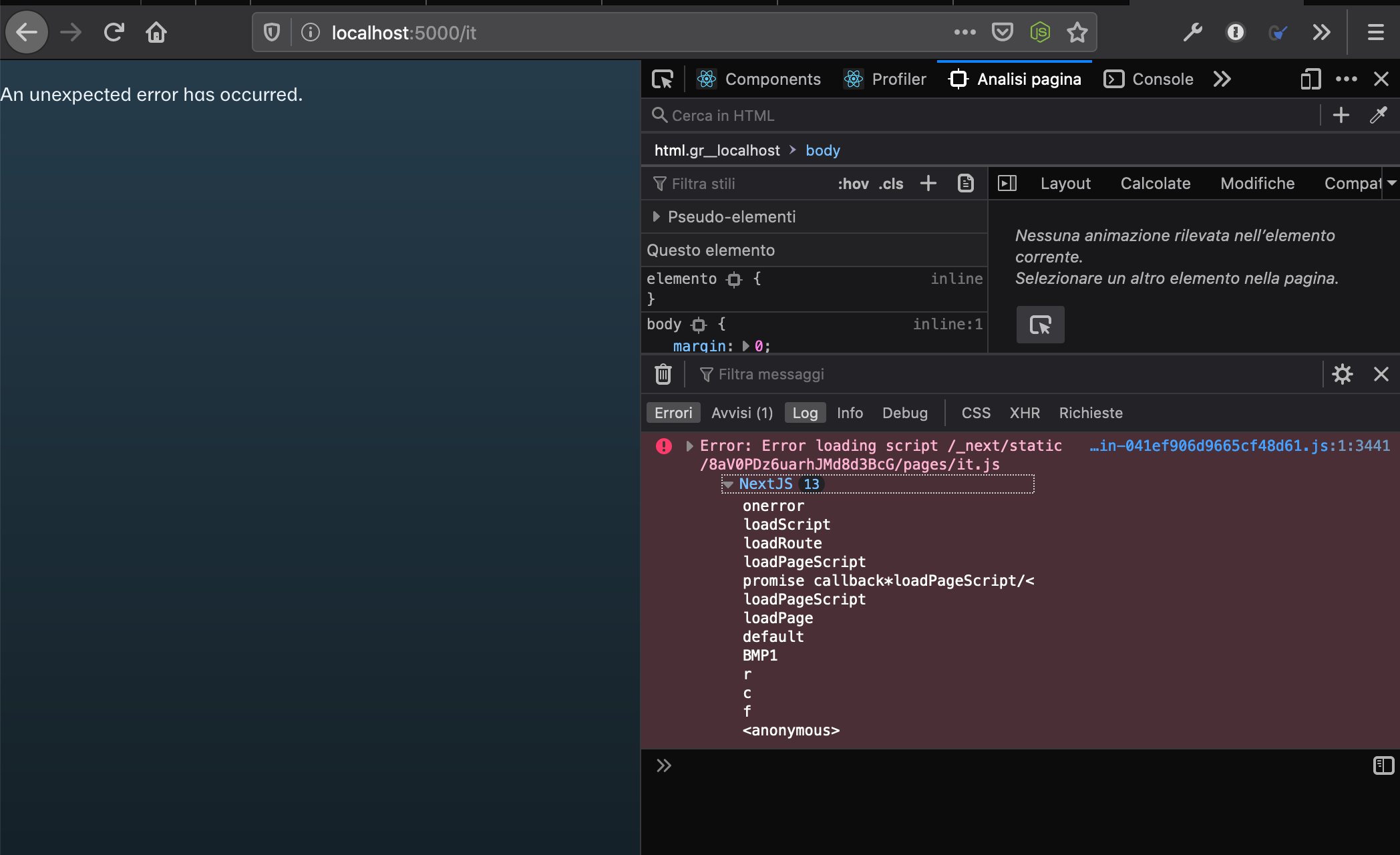1400x855 pixels.
Task: Click the 1Password-style extension icon
Action: (x=1236, y=32)
